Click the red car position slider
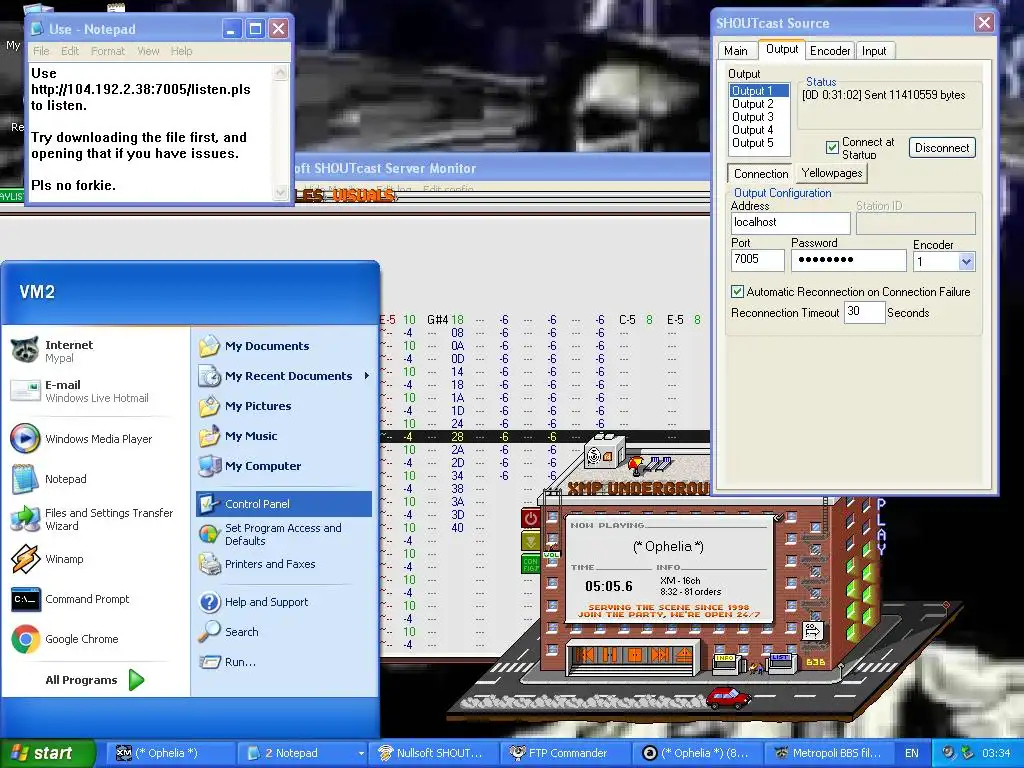The height and width of the screenshot is (768, 1024). [728, 697]
